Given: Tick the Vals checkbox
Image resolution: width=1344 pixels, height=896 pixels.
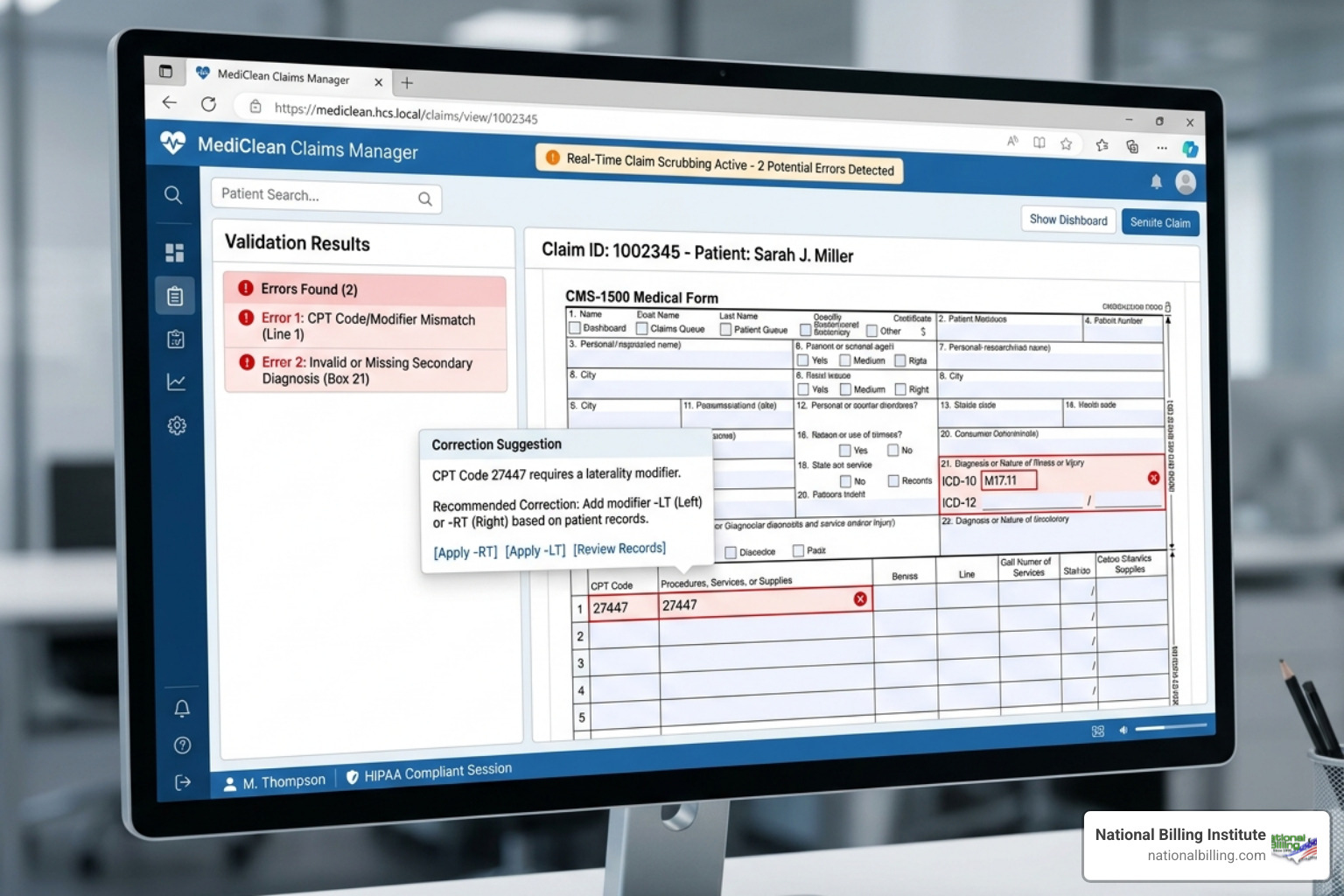Looking at the screenshot, I should click(x=802, y=389).
